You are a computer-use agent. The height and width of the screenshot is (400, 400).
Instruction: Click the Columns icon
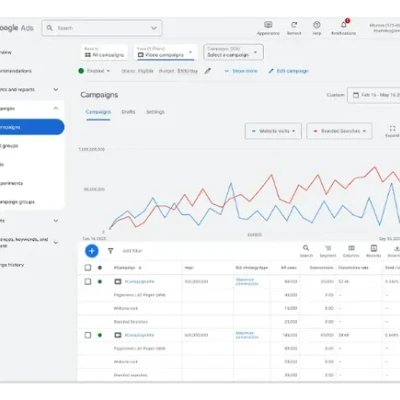tap(351, 248)
